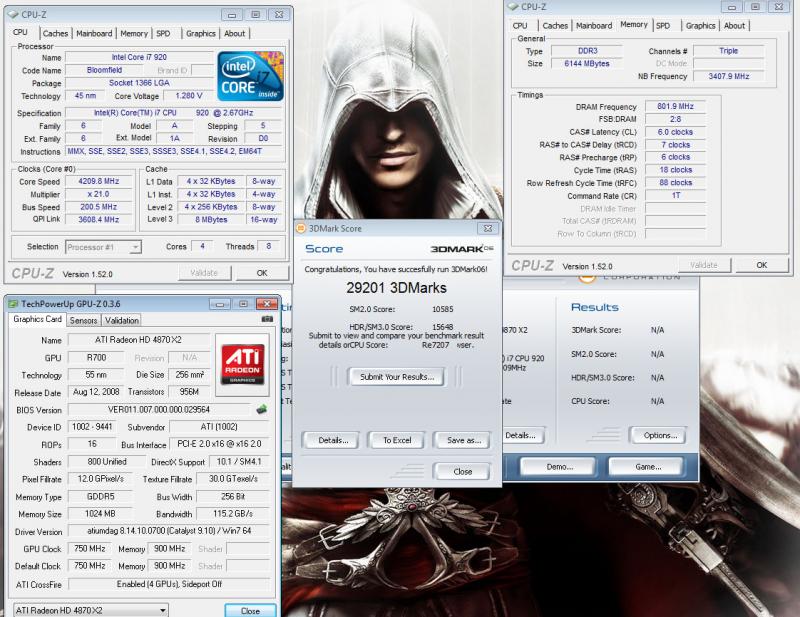
Task: Click the '29201 3DMarks' score text
Action: click(396, 288)
